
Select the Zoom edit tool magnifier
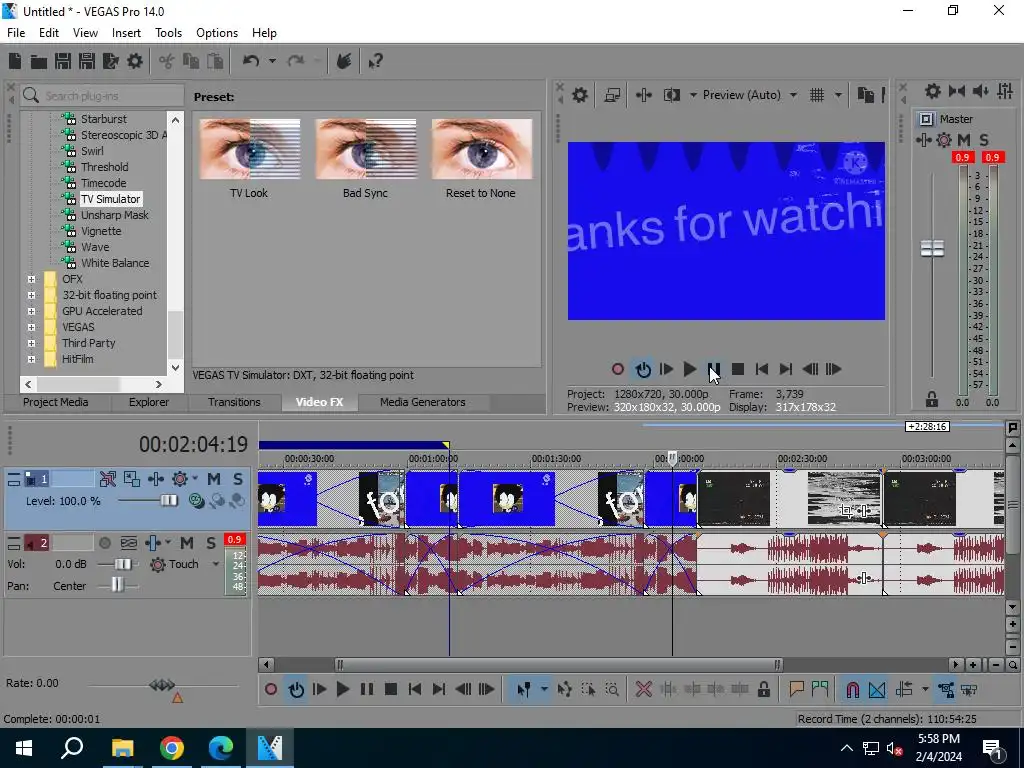tap(612, 689)
